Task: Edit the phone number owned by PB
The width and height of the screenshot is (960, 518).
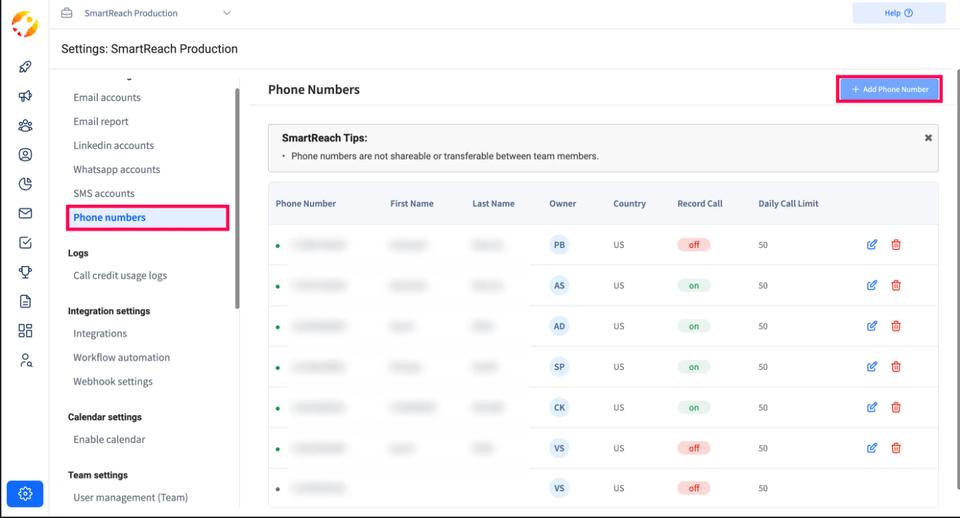Action: pyautogui.click(x=872, y=244)
